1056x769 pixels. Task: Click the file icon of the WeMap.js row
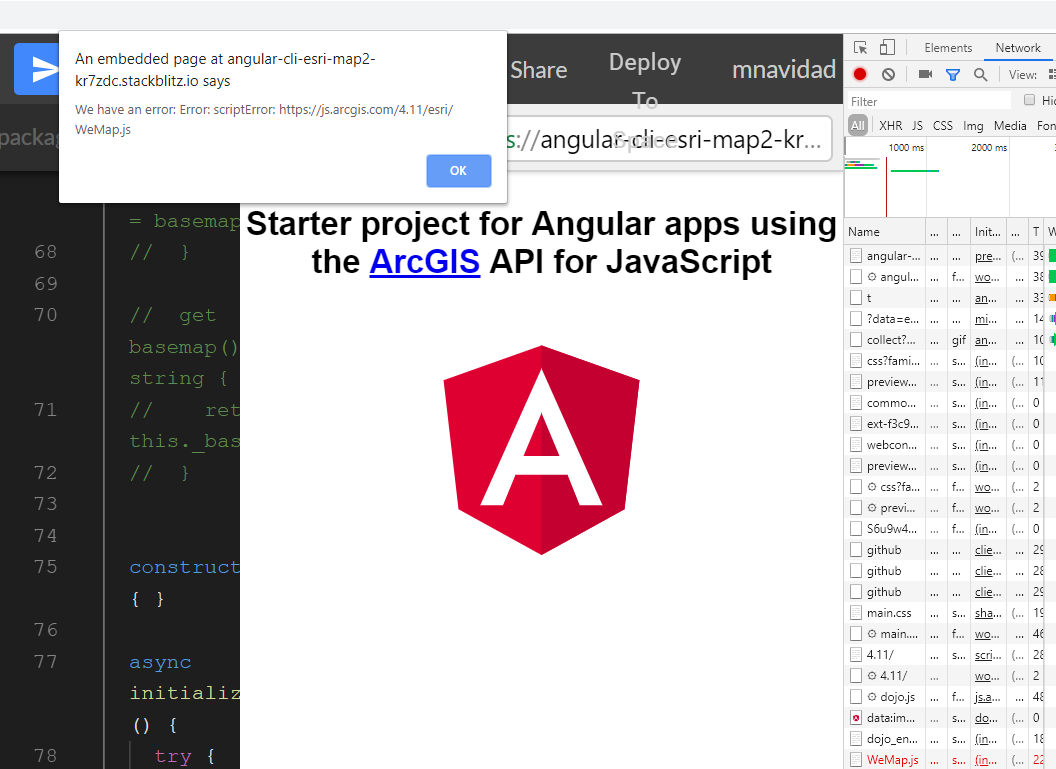point(855,760)
